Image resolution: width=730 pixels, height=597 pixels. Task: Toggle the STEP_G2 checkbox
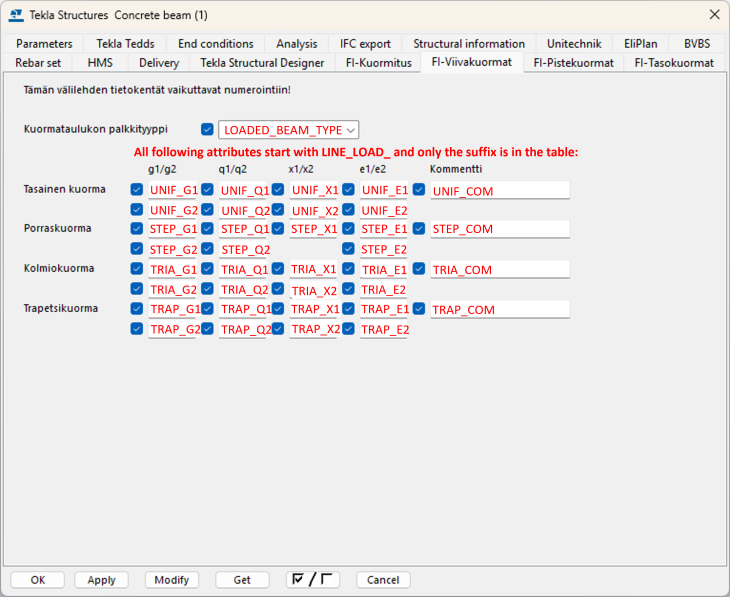coord(137,249)
